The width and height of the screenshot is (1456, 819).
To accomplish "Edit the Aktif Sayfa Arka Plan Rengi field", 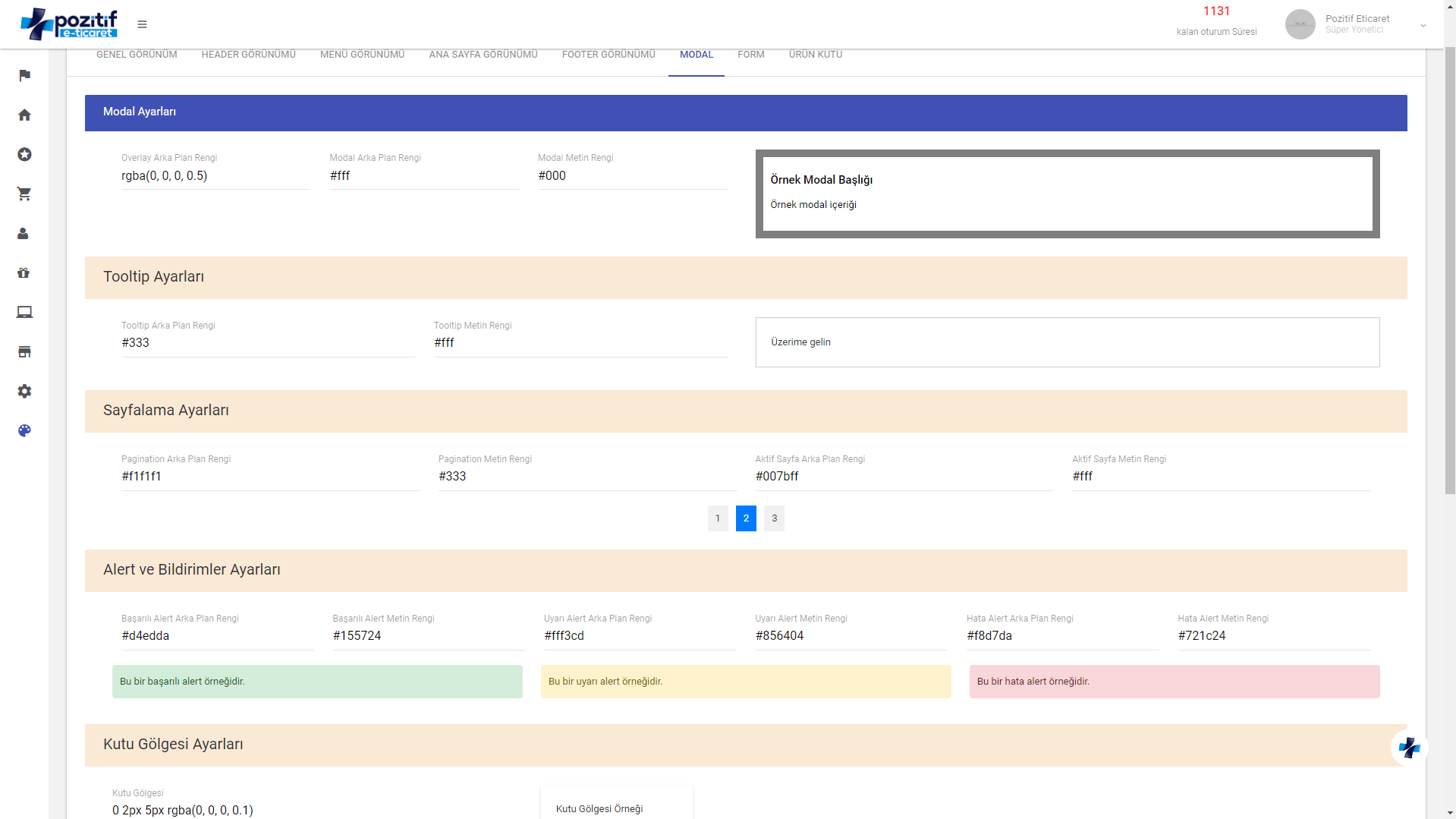I will (904, 476).
